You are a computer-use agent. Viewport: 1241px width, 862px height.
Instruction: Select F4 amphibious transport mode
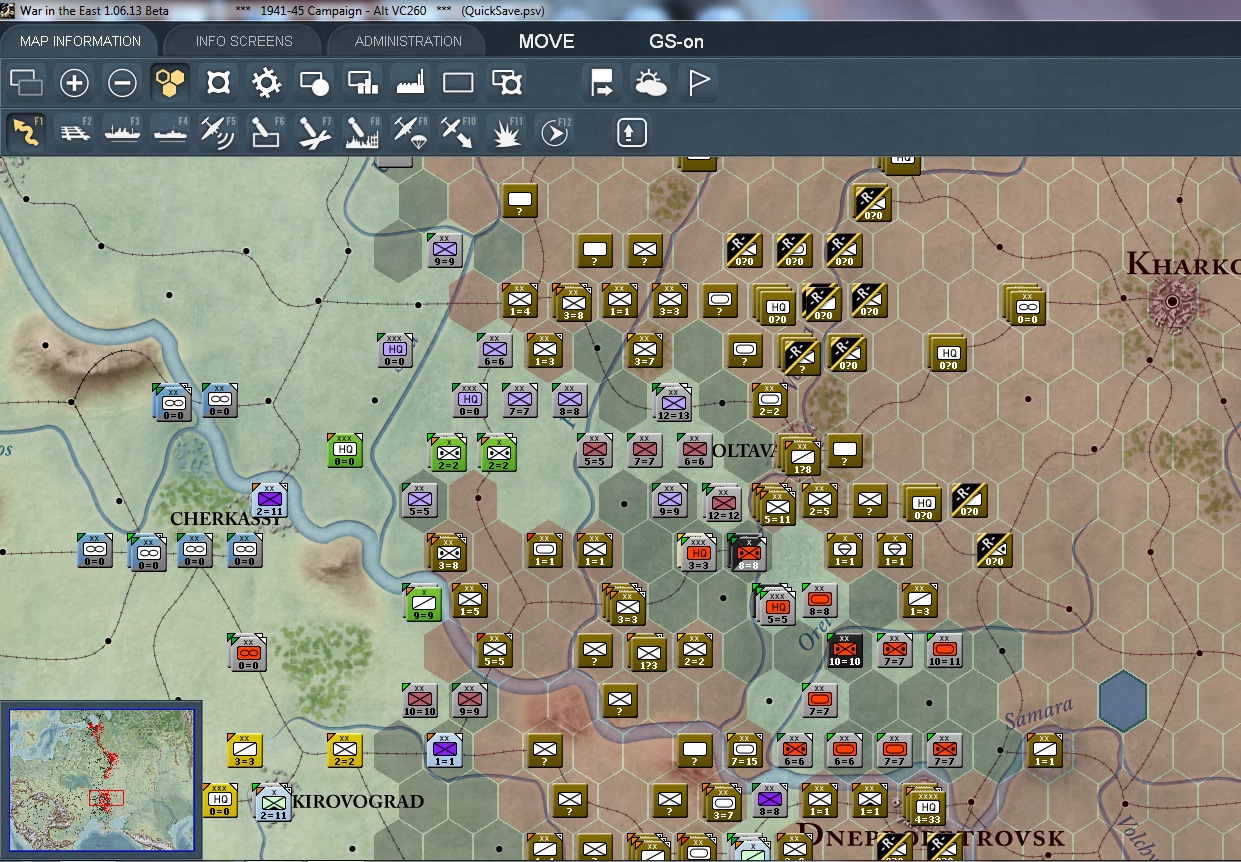(x=171, y=132)
